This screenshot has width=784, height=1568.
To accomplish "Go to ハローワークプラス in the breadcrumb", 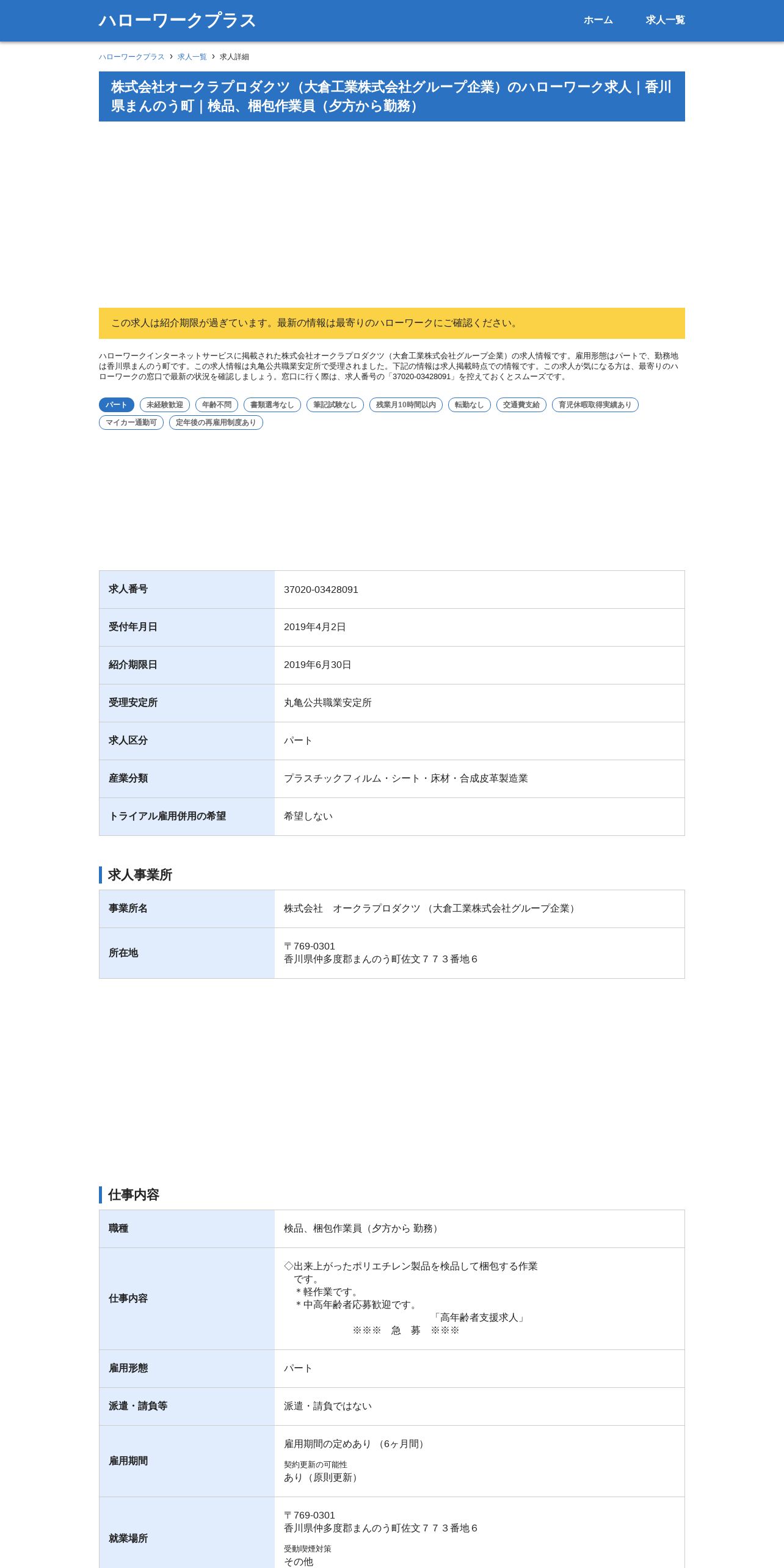I will coord(132,57).
